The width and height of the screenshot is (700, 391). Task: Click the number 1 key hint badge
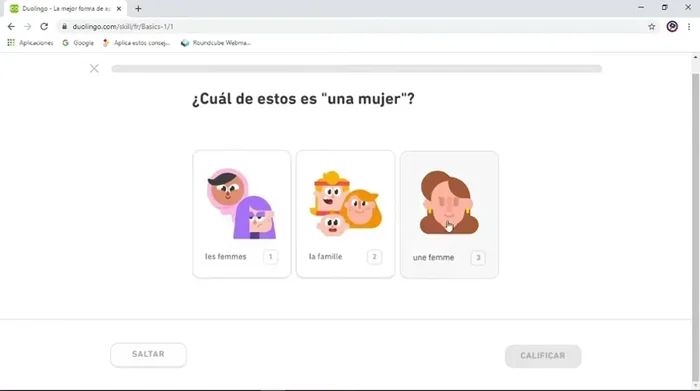pos(271,257)
